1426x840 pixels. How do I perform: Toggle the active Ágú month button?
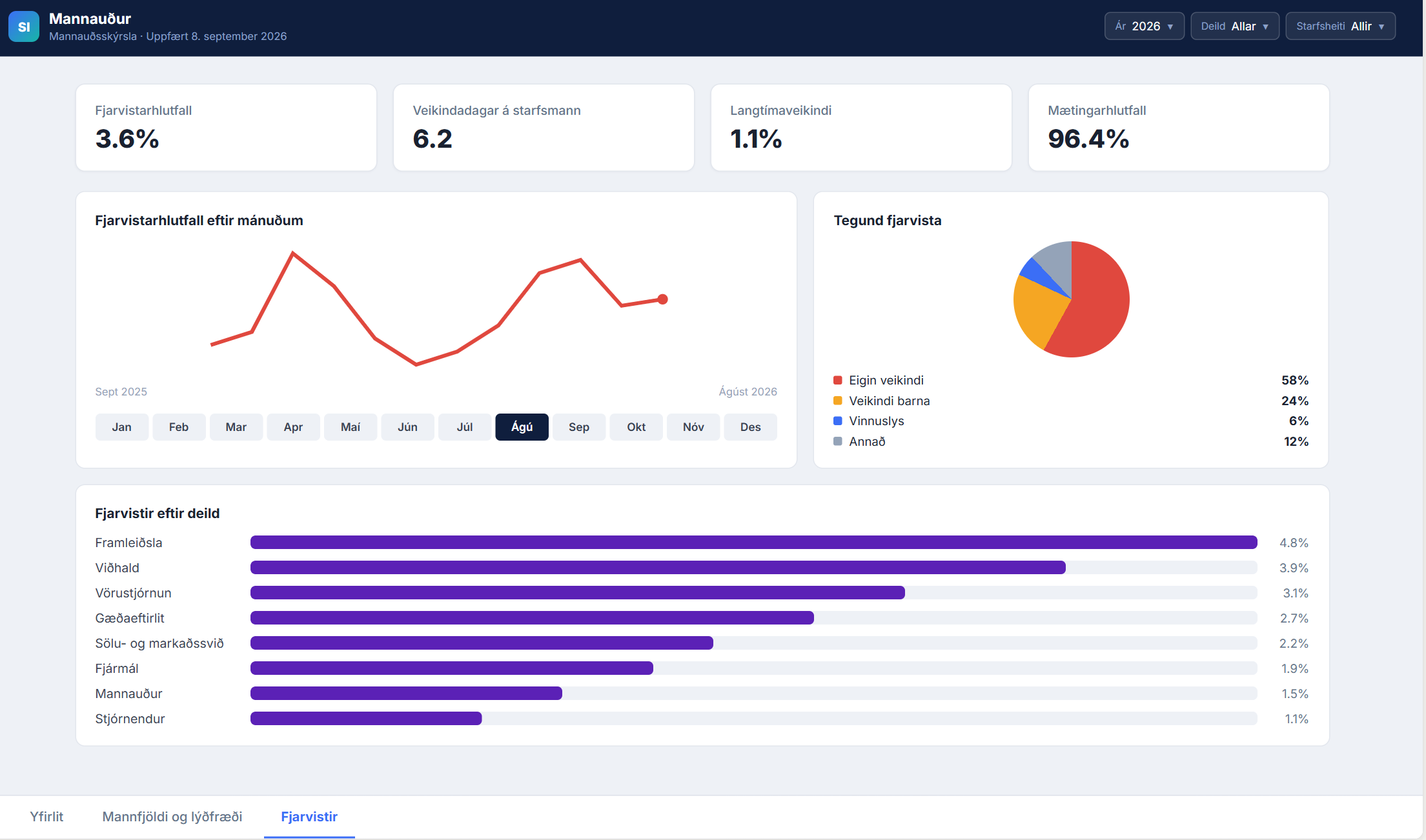click(x=522, y=427)
